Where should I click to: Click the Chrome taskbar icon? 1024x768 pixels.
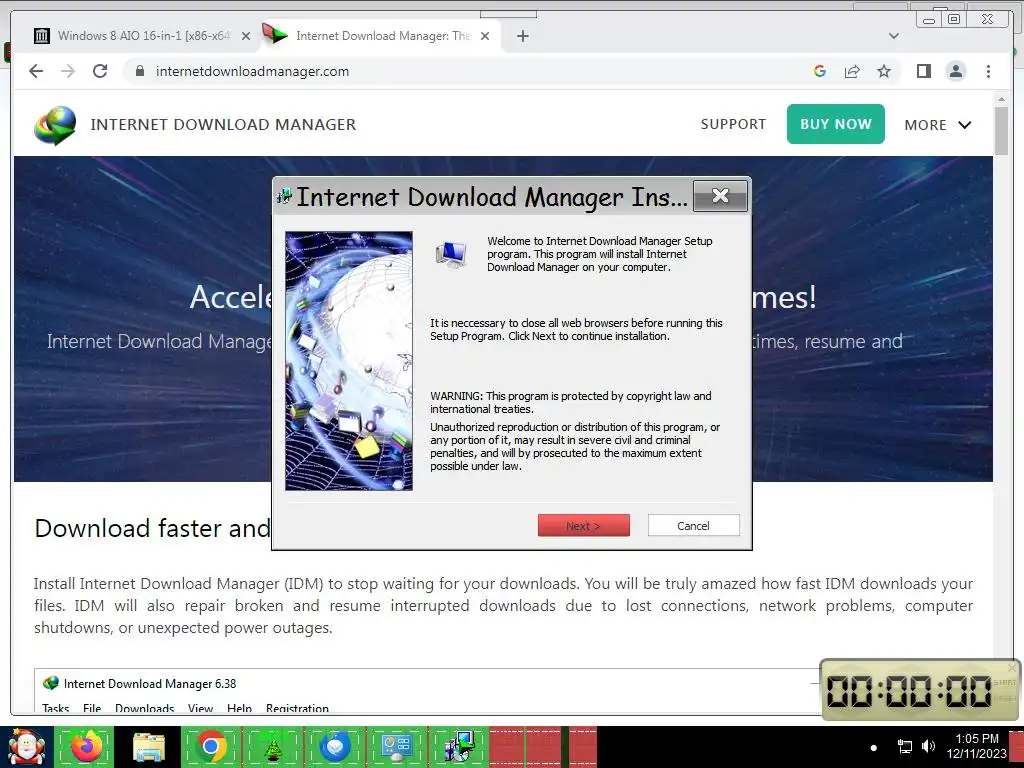click(x=211, y=746)
